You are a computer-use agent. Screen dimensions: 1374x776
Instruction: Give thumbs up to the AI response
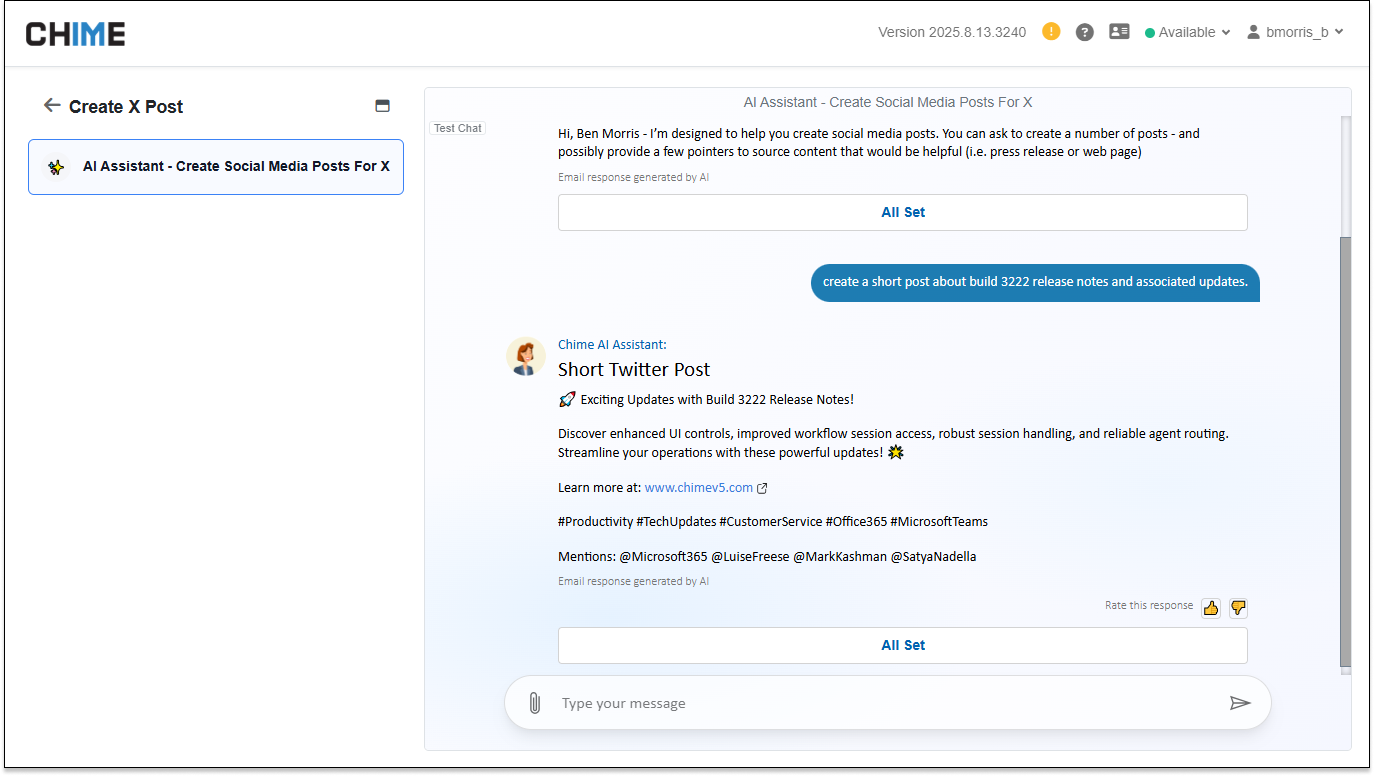point(1211,607)
